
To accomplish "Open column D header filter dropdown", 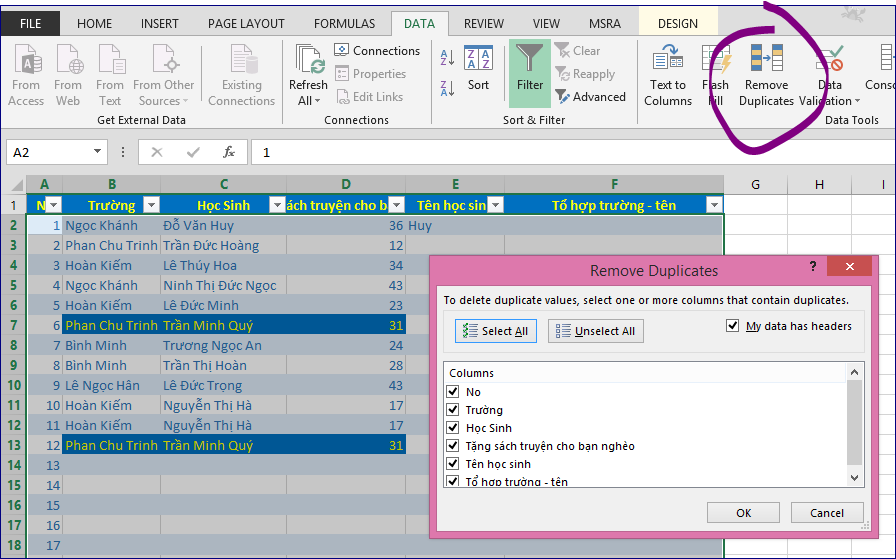I will tap(397, 205).
